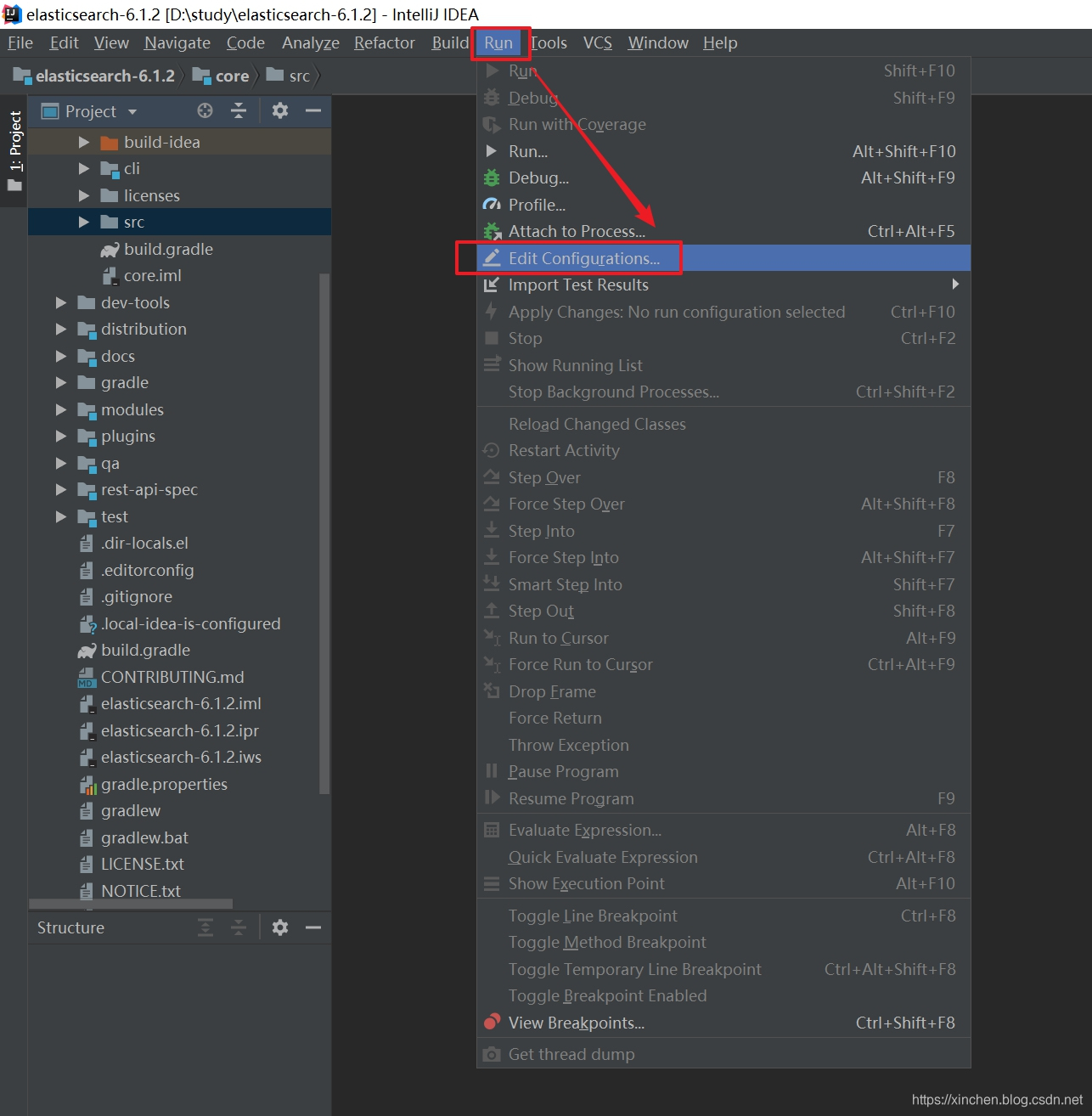Toggle the '1: Project' tool window tab

point(15,150)
